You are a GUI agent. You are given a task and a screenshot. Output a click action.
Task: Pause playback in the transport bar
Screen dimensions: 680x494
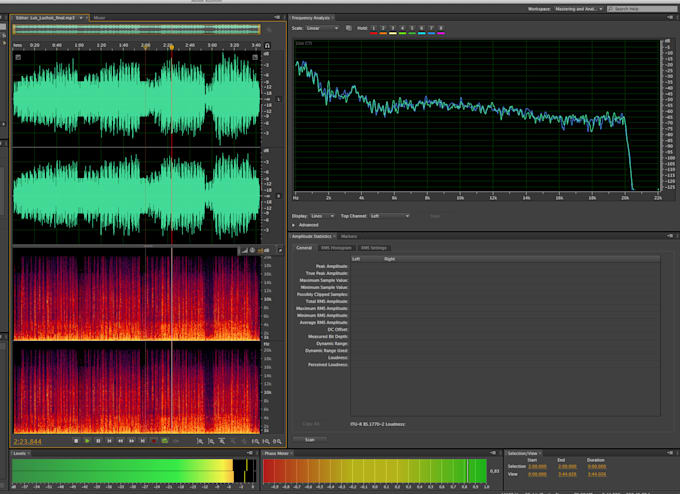pyautogui.click(x=98, y=440)
